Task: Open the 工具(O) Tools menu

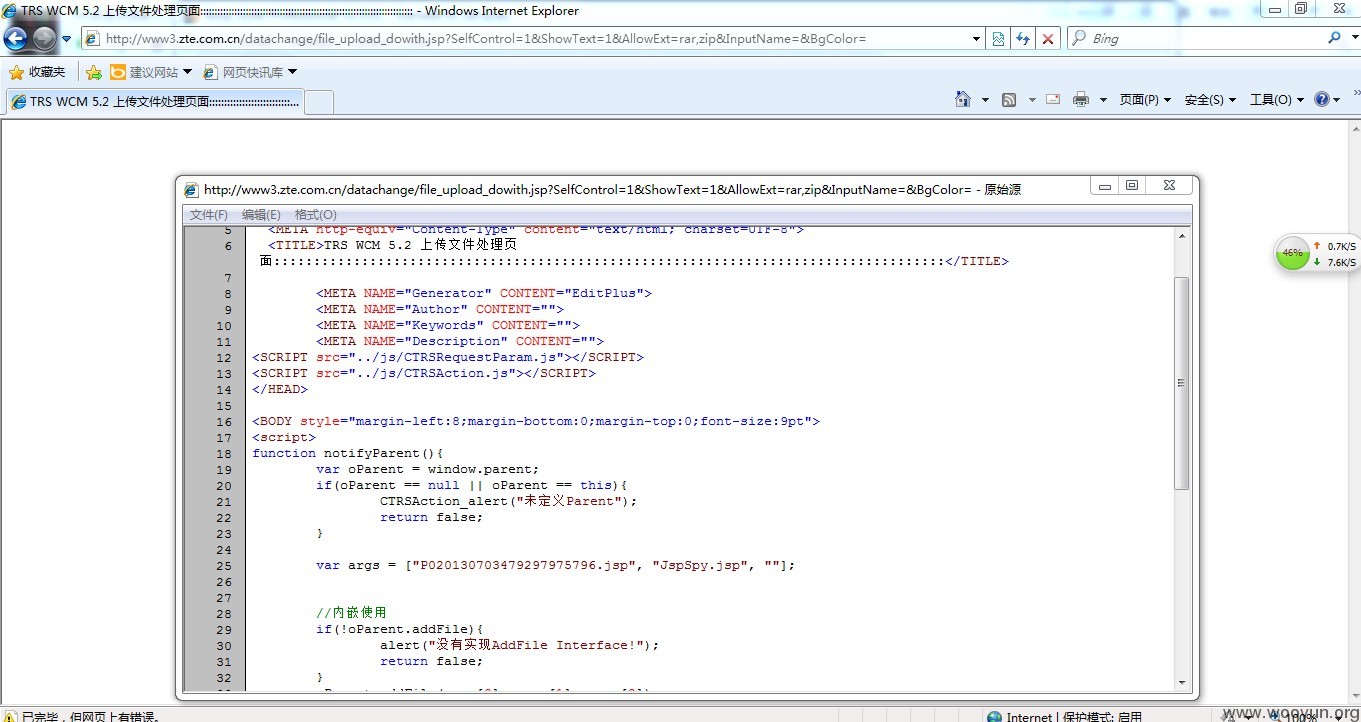Action: pyautogui.click(x=1277, y=100)
